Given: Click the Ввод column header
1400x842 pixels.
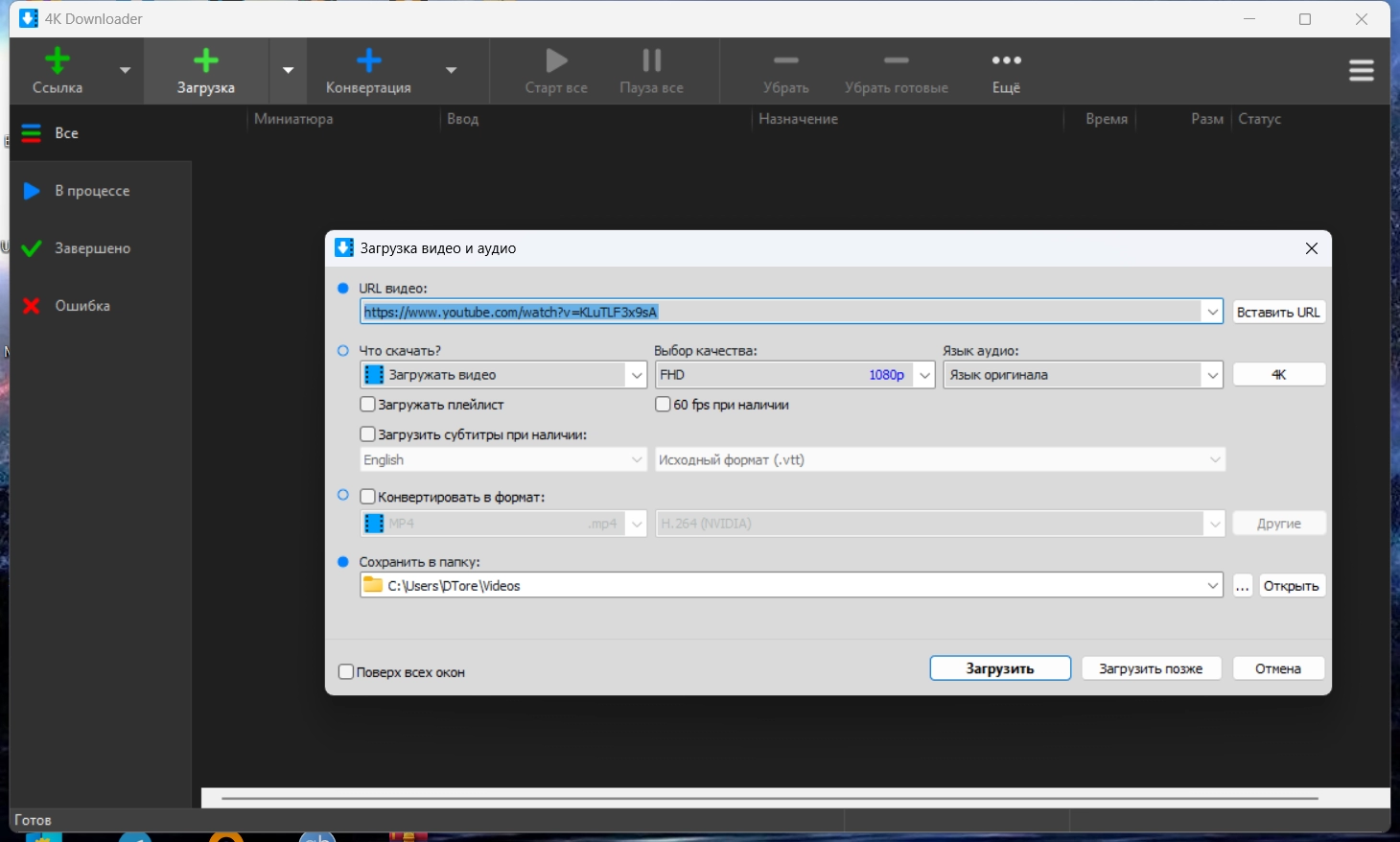Looking at the screenshot, I should click(x=462, y=119).
